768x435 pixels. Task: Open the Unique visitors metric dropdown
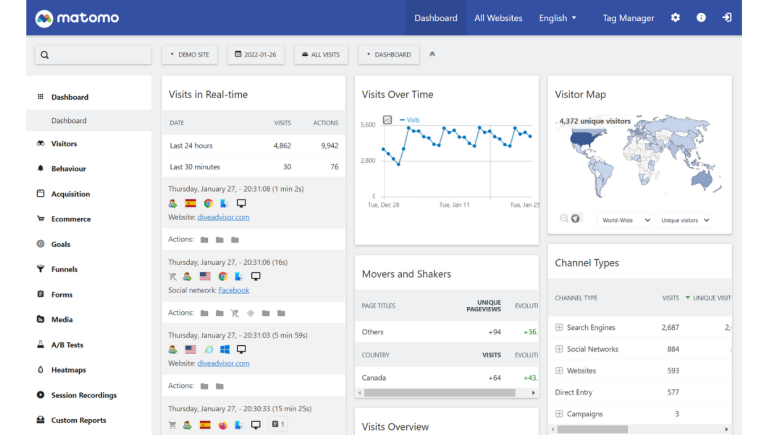[x=686, y=219]
